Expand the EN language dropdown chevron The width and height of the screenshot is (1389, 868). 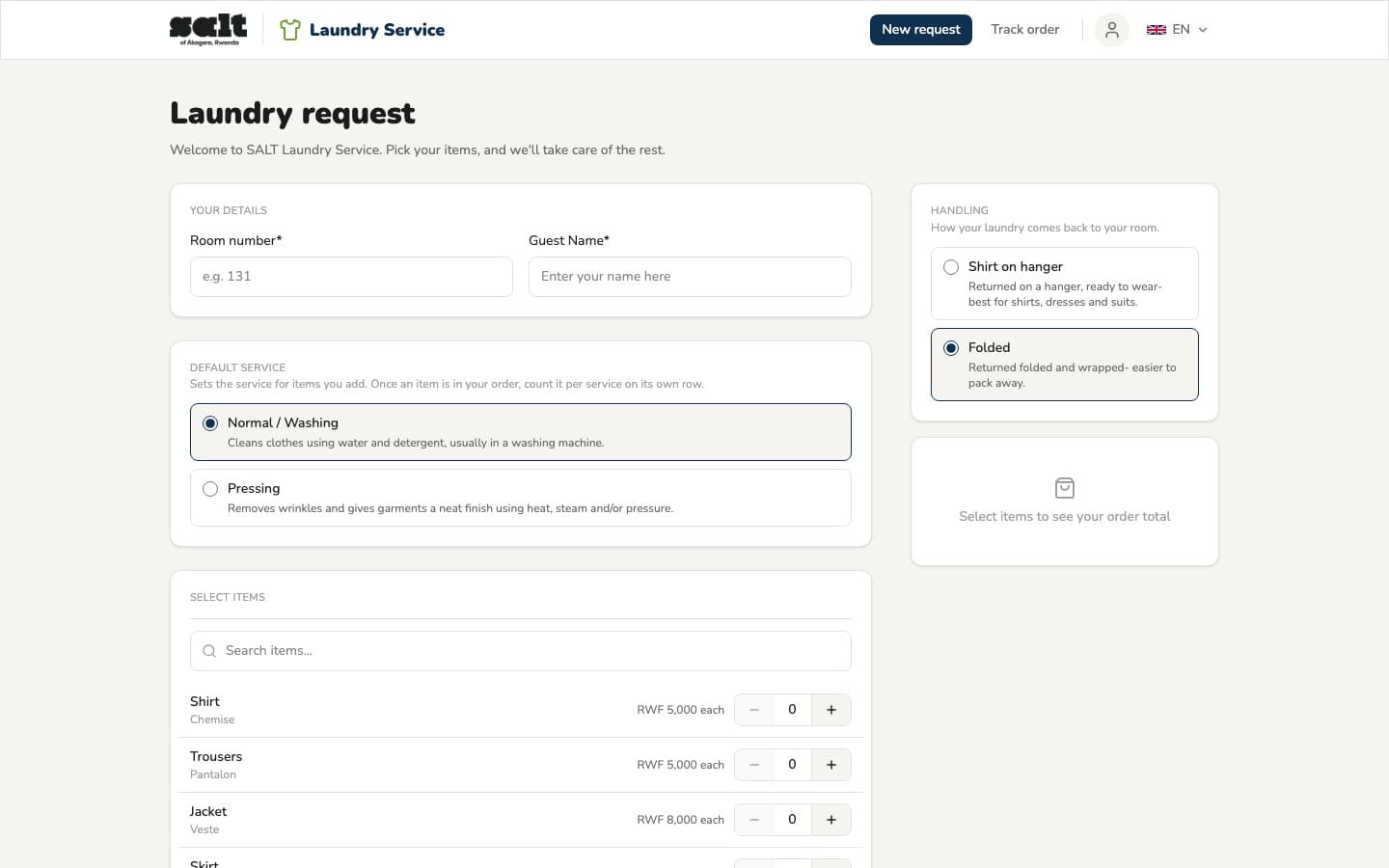[x=1203, y=30]
